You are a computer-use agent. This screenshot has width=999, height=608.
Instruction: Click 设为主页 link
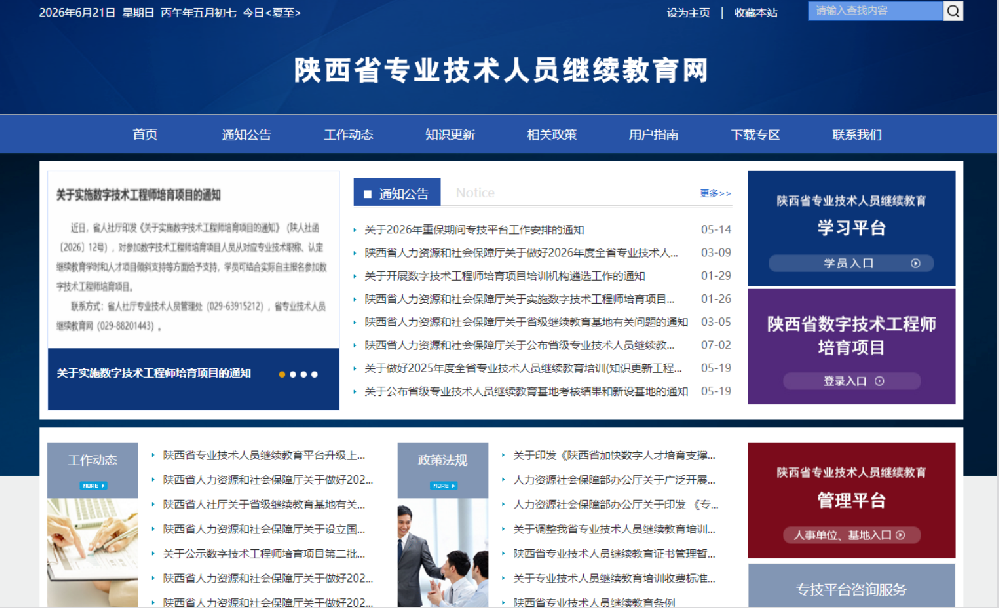[x=688, y=13]
